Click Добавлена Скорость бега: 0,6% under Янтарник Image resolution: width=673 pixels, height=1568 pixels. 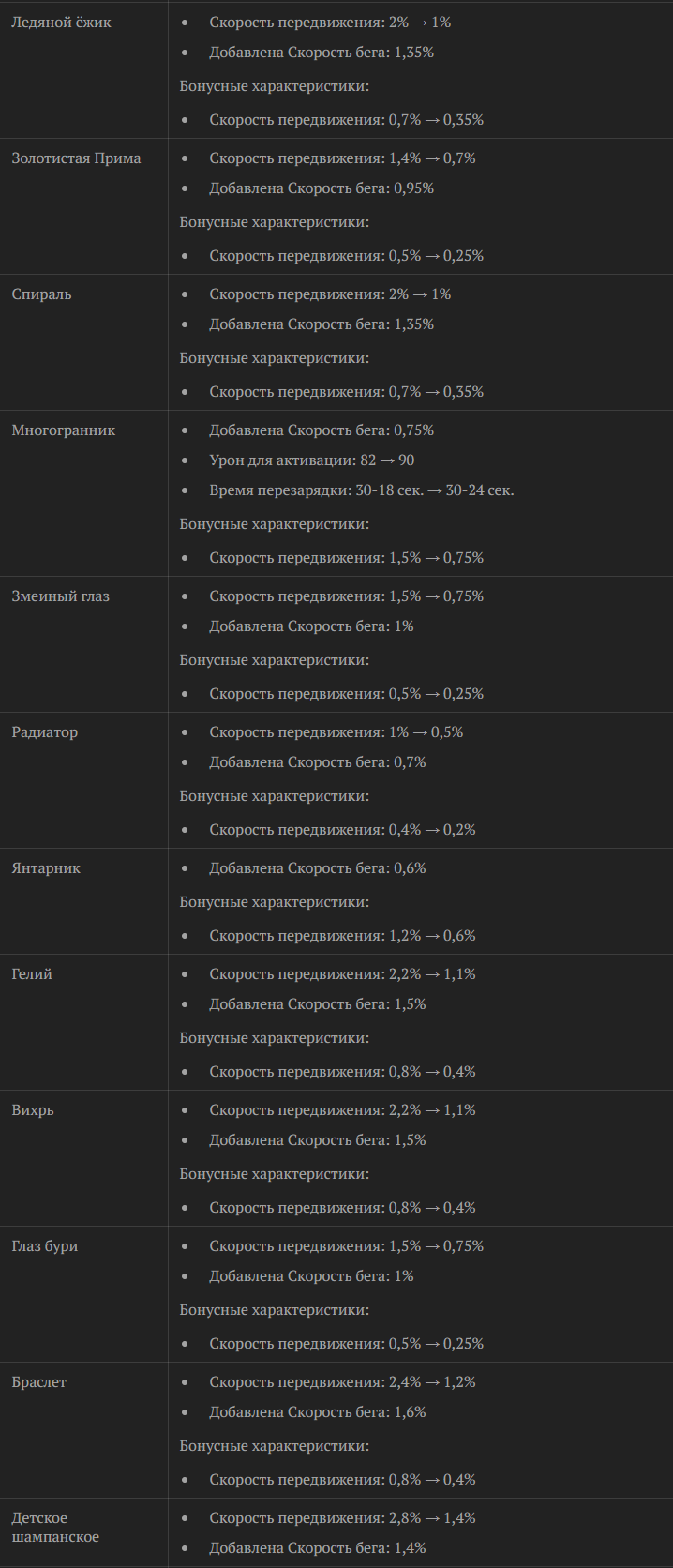(x=317, y=867)
